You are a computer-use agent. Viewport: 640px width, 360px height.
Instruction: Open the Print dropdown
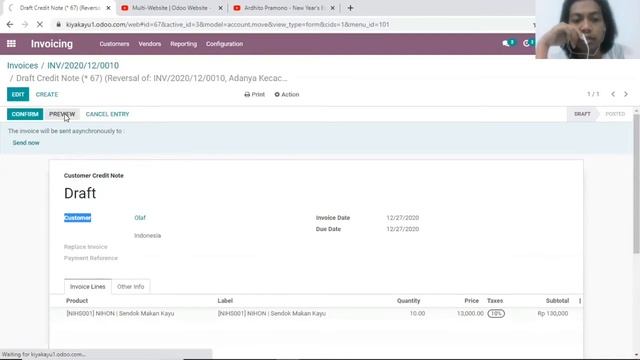click(254, 94)
